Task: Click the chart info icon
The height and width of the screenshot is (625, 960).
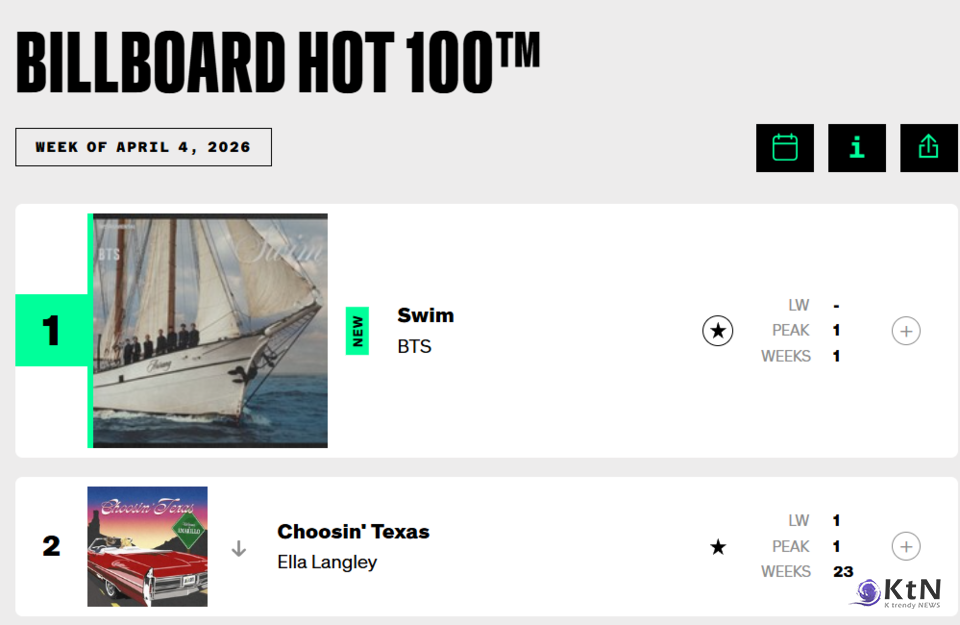Action: pos(857,148)
